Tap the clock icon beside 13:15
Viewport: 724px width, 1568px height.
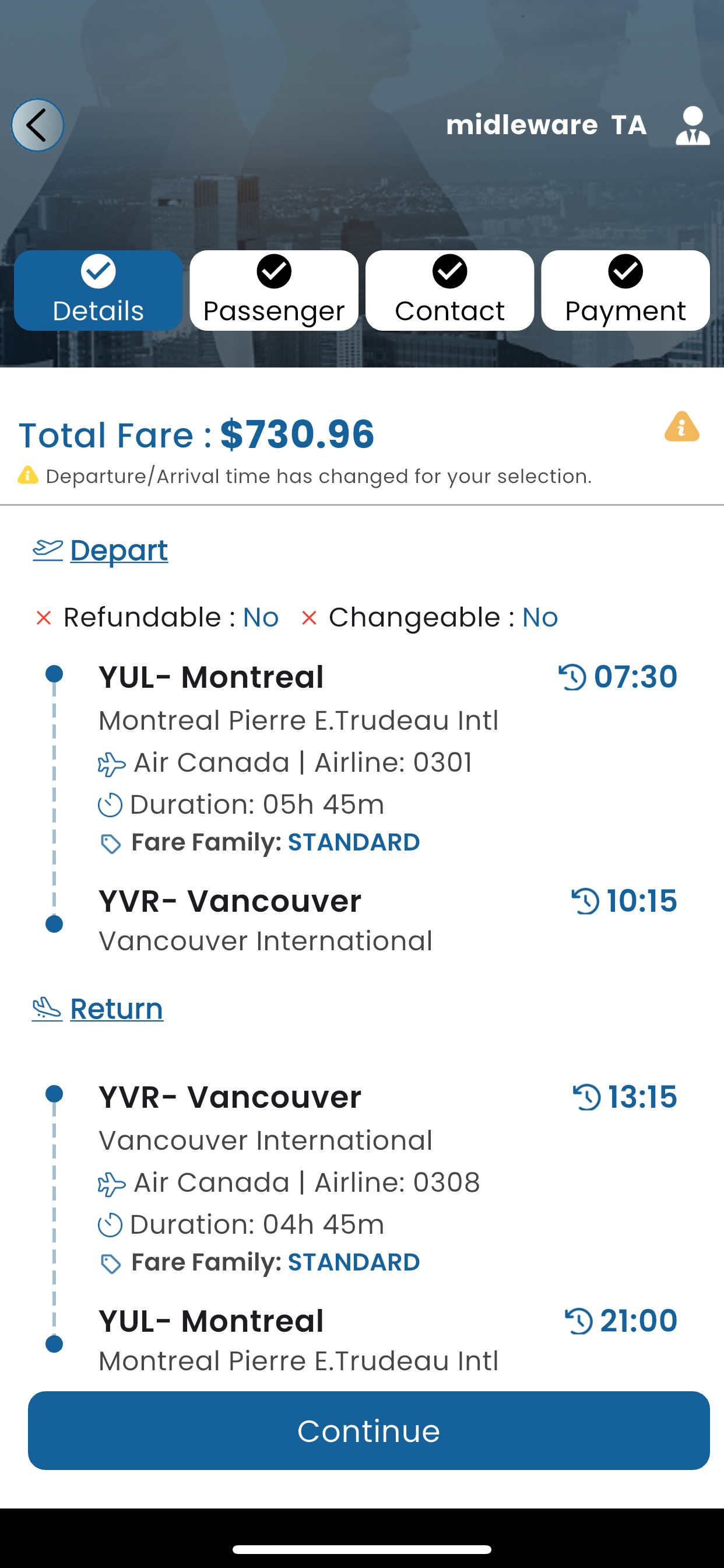tap(586, 1097)
